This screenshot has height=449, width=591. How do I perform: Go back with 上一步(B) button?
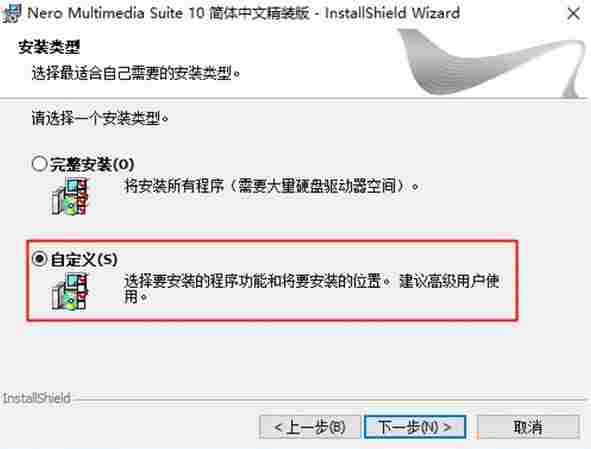310,427
